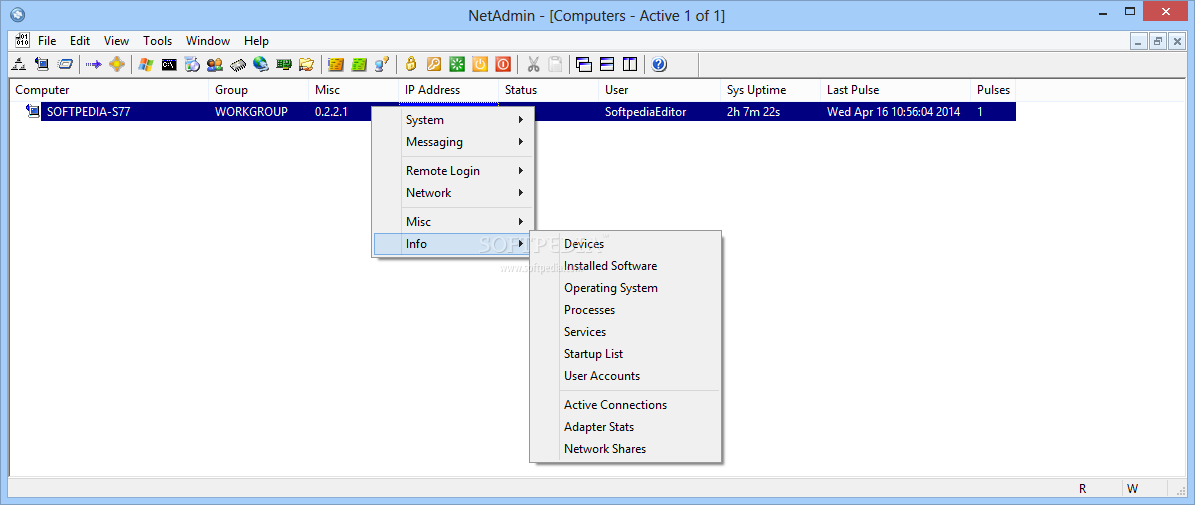Screen dimensions: 1195x505
Task: Expand the Misc context submenu
Action: coord(453,222)
